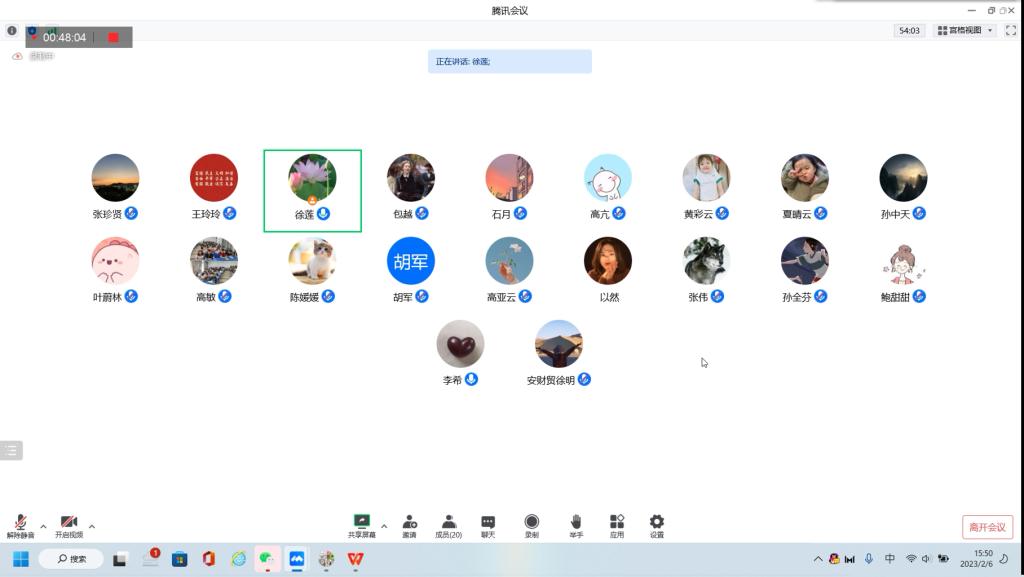Expand share screen options arrow
Viewport: 1024px width, 577px height.
pos(384,526)
